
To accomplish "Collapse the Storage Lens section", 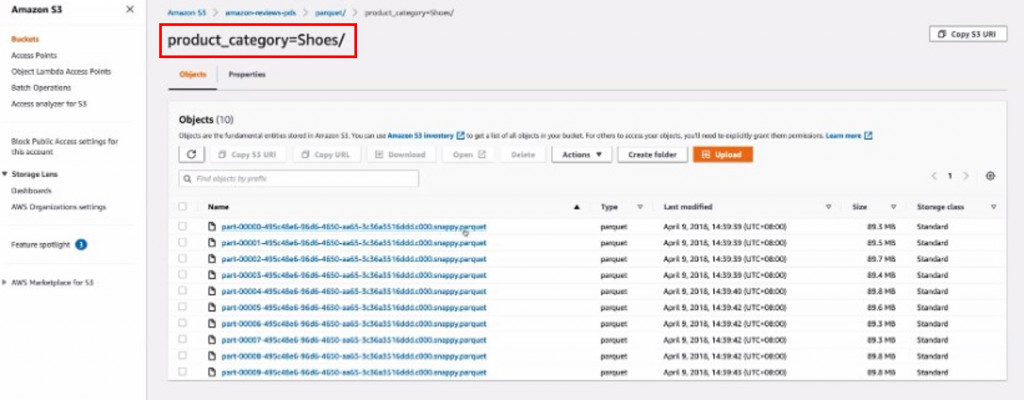I will pyautogui.click(x=5, y=175).
